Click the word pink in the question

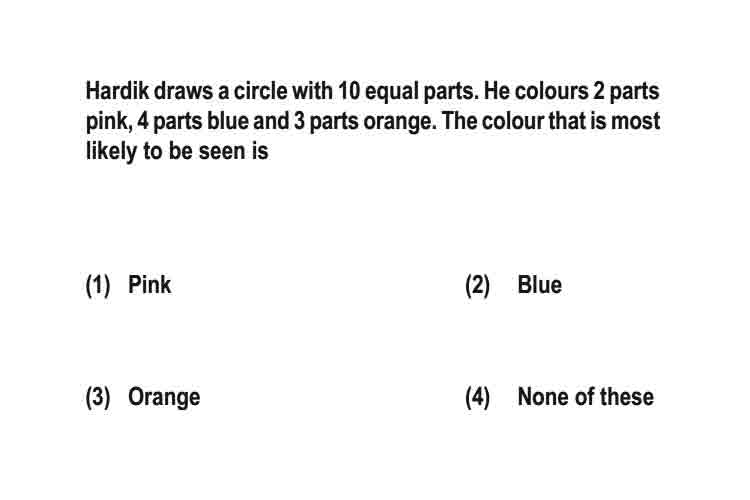[108, 122]
